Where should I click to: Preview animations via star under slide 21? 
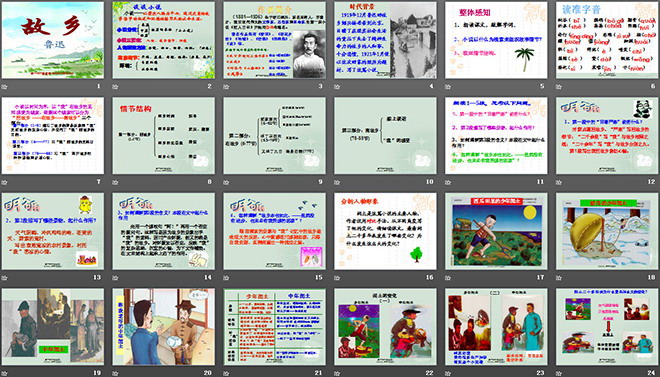click(x=226, y=373)
